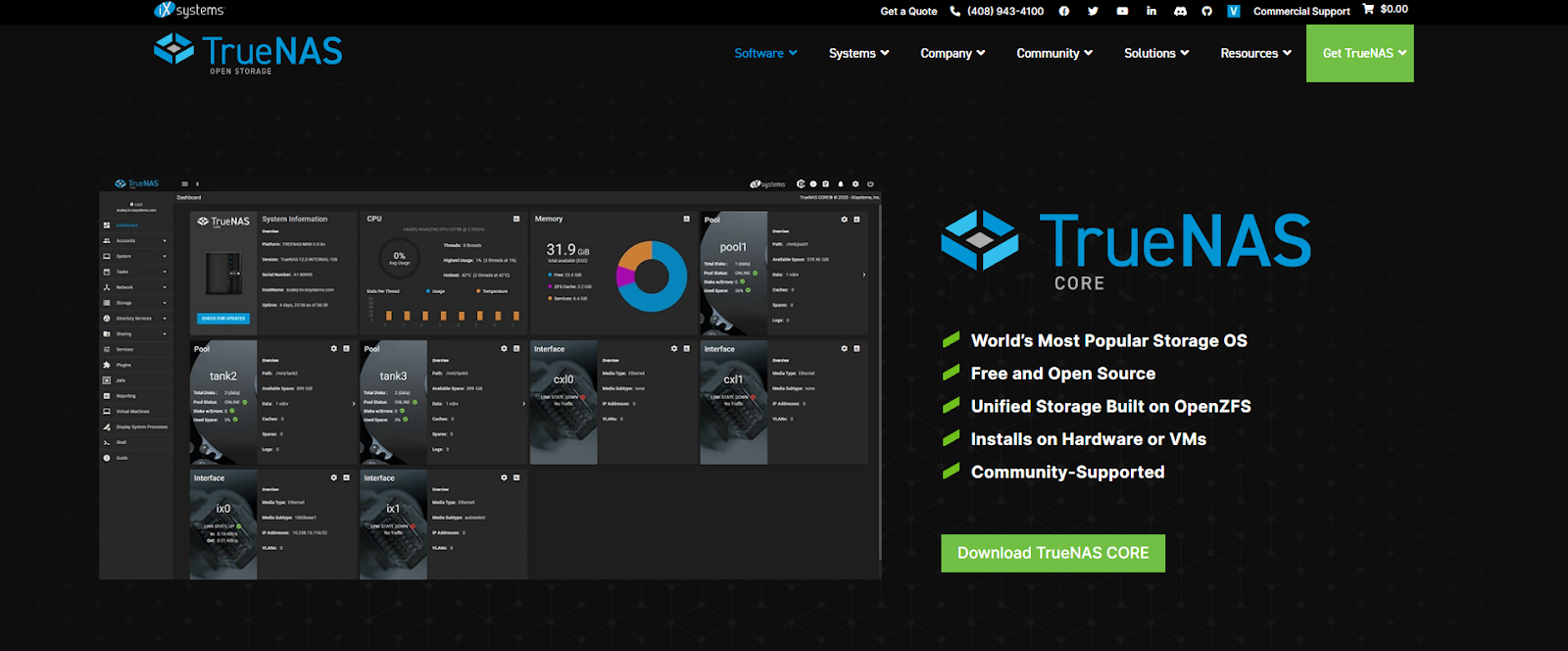Open the Facebook social icon
This screenshot has width=1568, height=651.
1064,11
